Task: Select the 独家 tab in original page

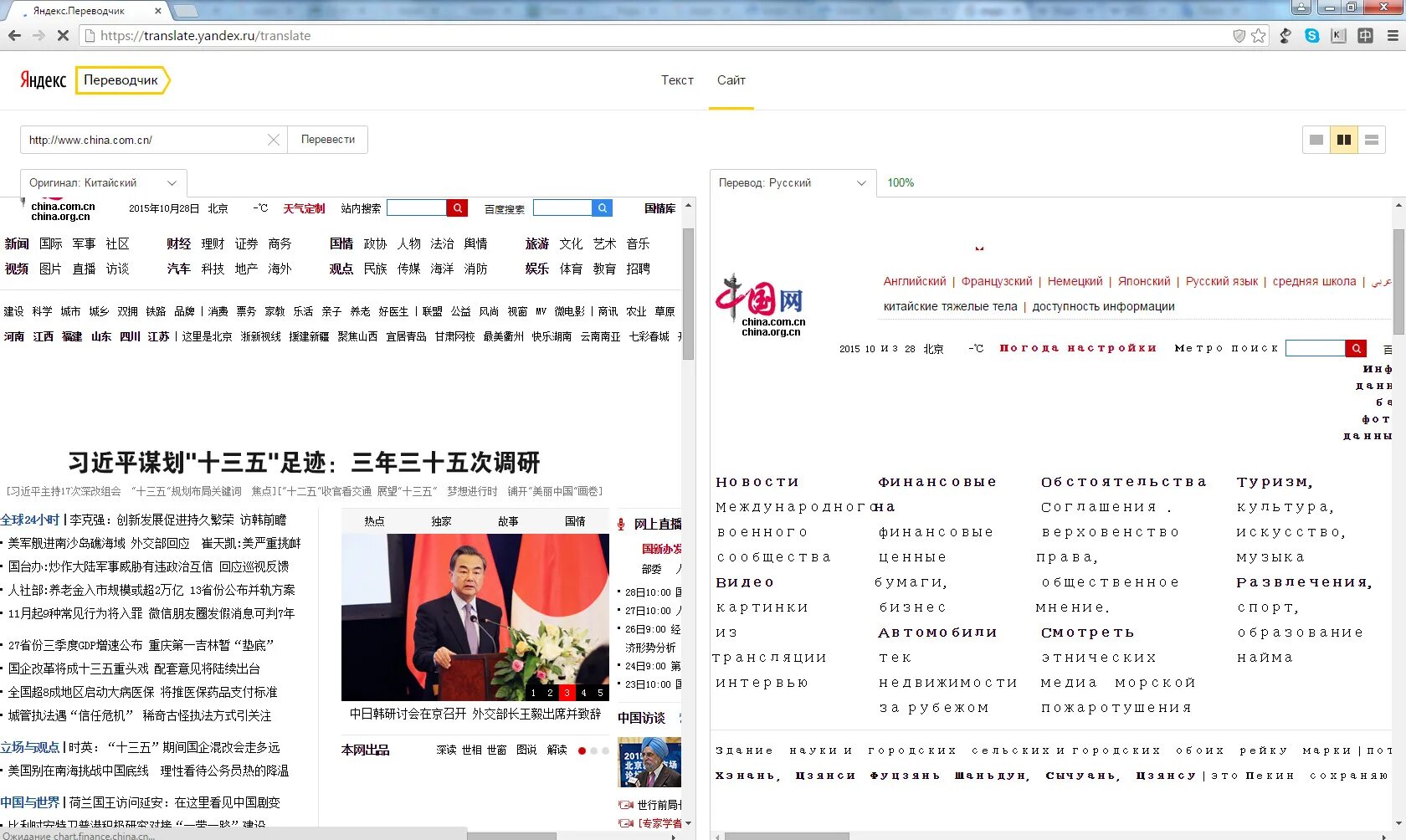Action: point(441,521)
